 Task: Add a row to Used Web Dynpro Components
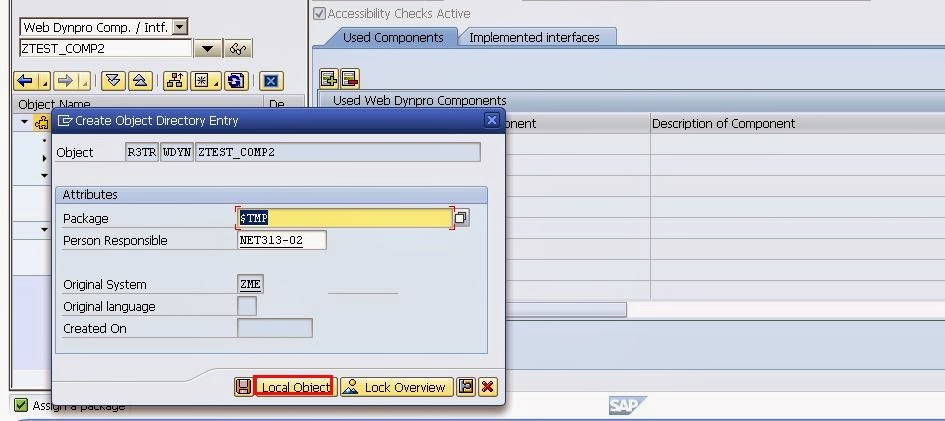(x=328, y=78)
